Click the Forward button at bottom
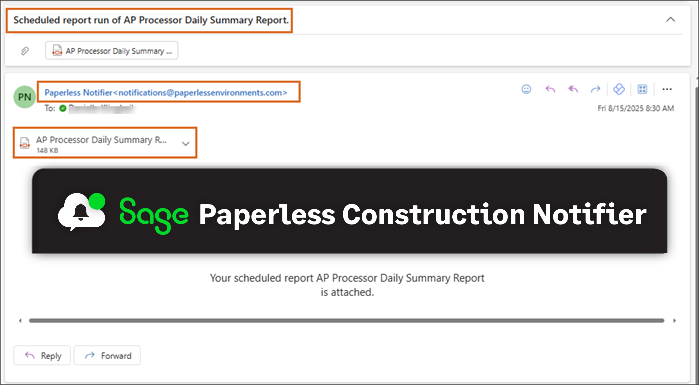Image resolution: width=699 pixels, height=385 pixels. (107, 356)
